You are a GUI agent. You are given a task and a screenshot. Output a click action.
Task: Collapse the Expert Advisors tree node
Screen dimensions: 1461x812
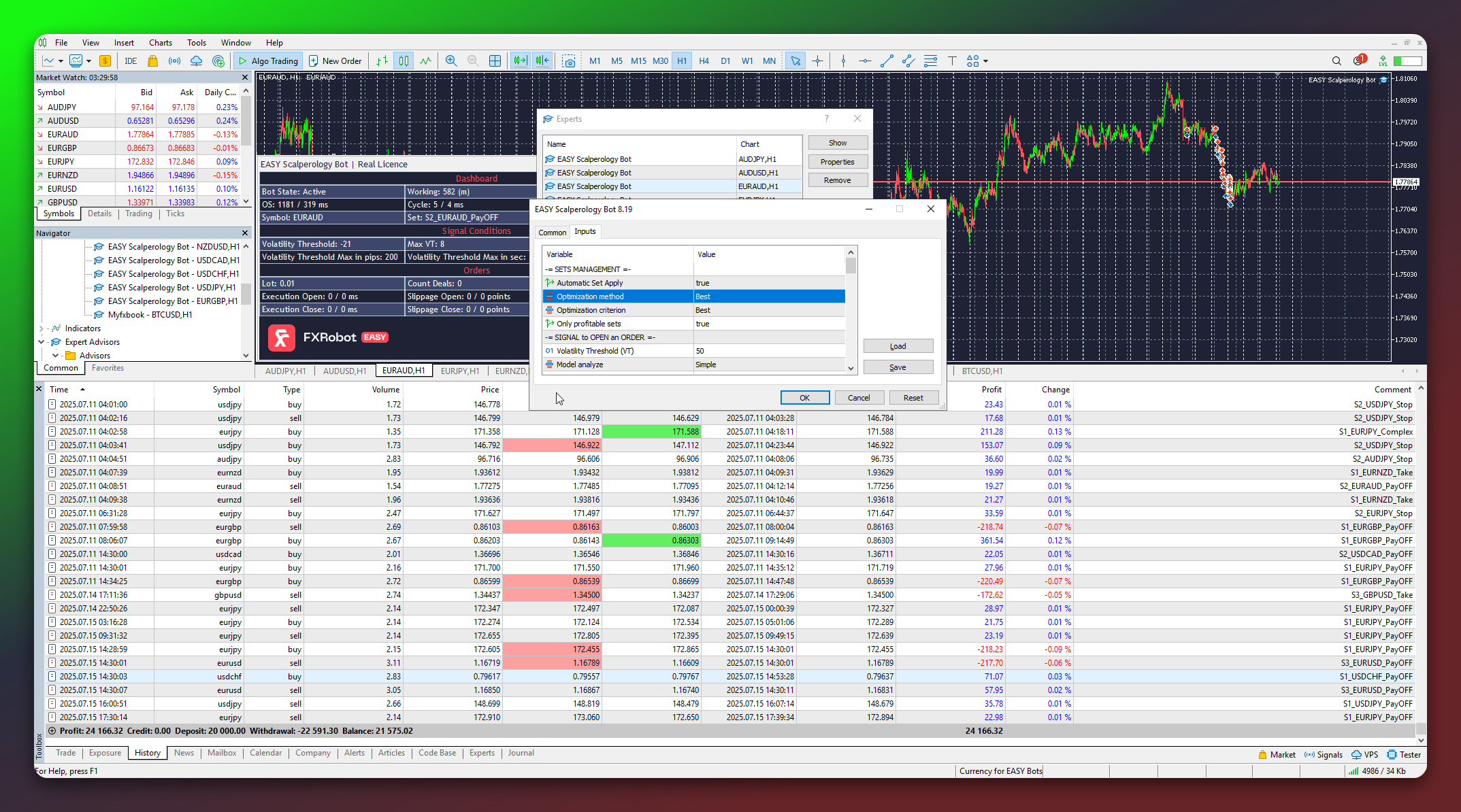pos(42,342)
